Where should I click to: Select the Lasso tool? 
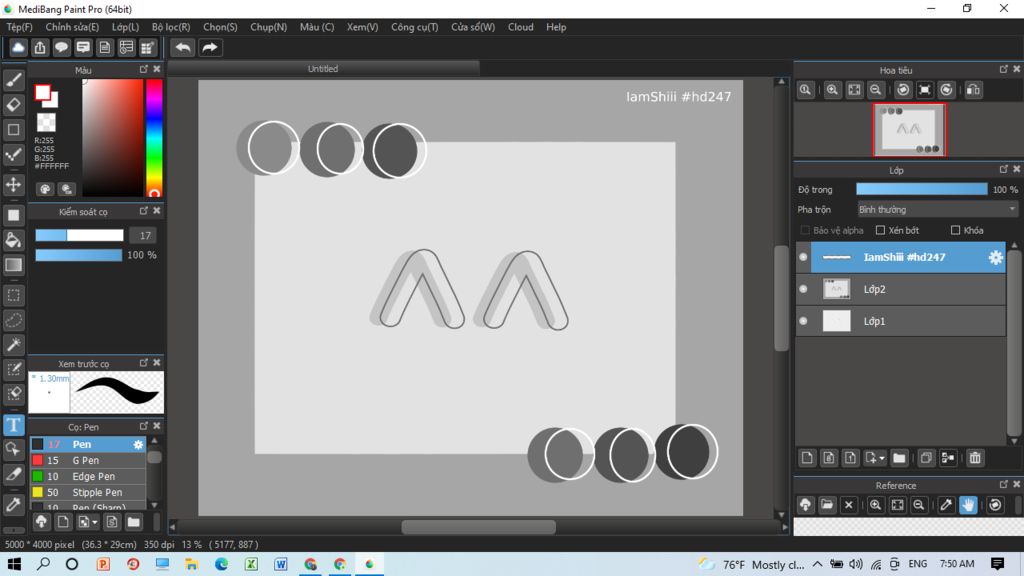pyautogui.click(x=14, y=320)
